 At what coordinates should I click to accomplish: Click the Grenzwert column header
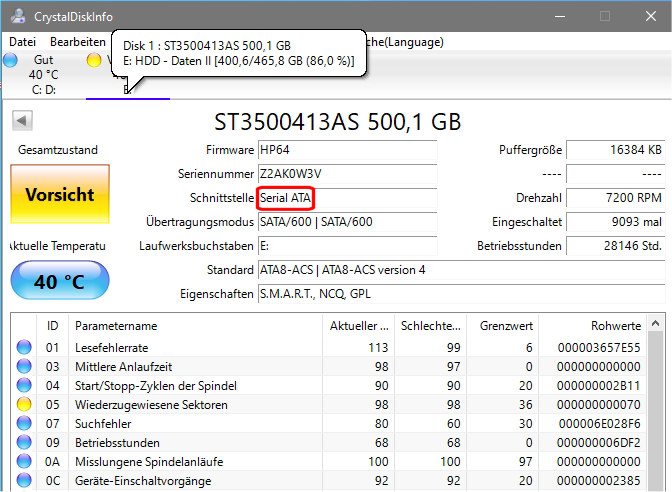[502, 326]
